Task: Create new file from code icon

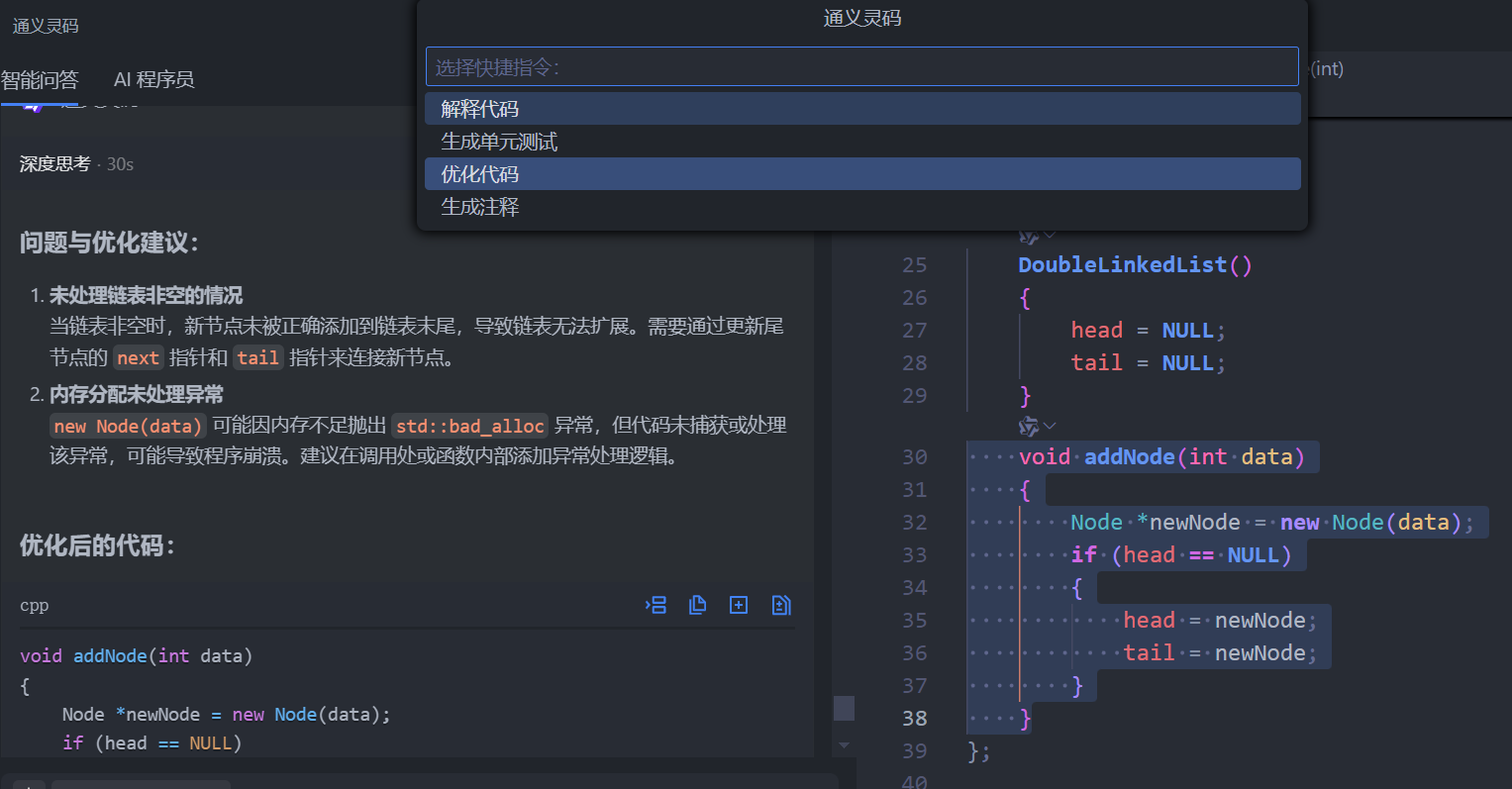Action: (739, 605)
